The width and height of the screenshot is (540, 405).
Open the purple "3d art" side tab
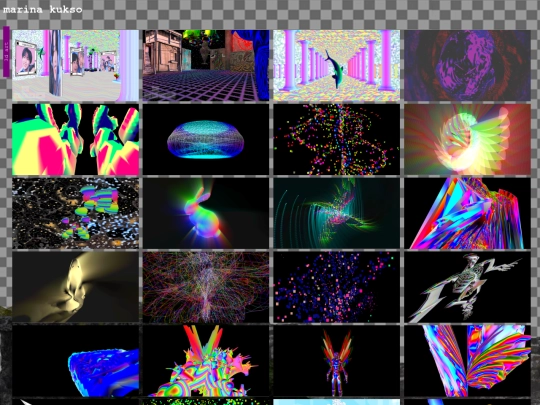(6, 52)
